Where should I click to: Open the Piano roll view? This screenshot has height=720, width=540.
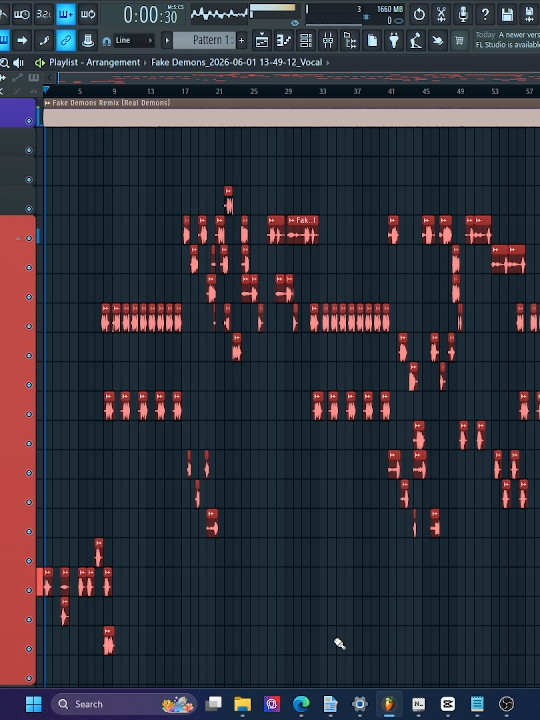coord(284,41)
